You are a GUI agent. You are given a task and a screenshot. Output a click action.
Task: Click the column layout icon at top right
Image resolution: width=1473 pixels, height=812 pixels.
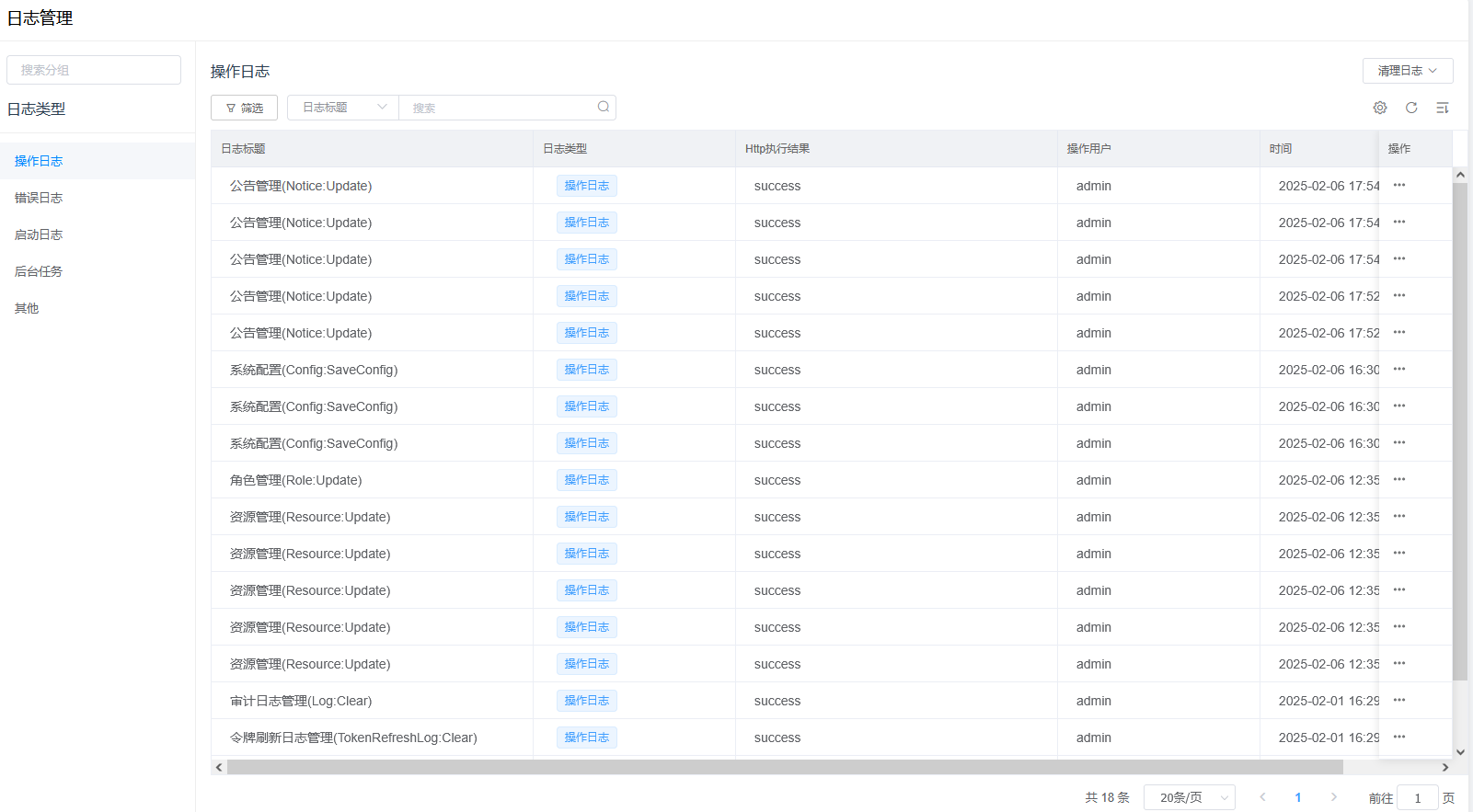click(1442, 108)
